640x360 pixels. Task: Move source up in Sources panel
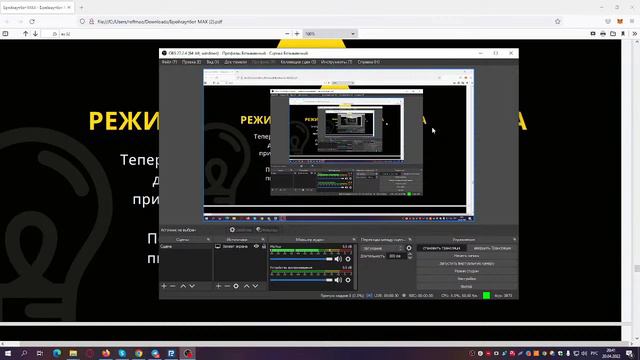coord(247,286)
